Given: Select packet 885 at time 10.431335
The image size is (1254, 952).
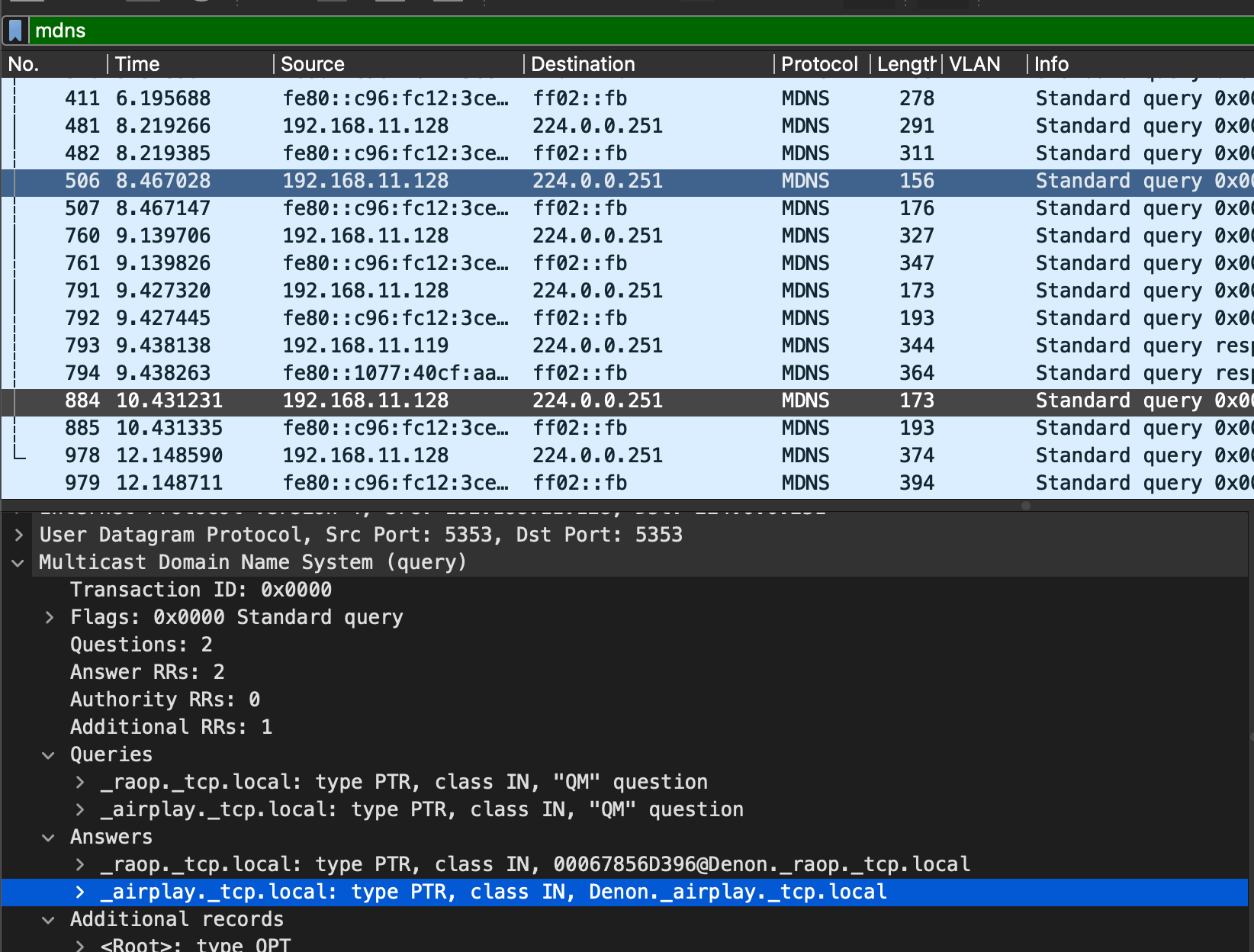Looking at the screenshot, I should tap(627, 428).
